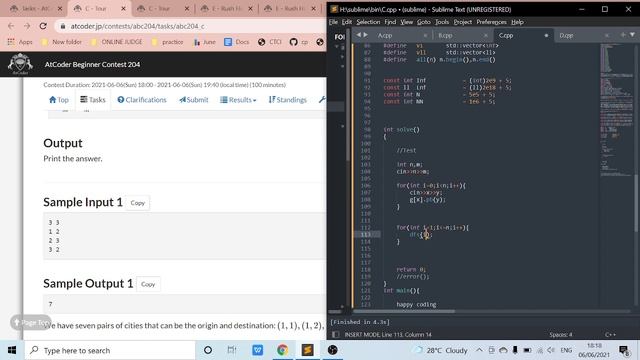The image size is (640, 360).
Task: Open Sublime Edit menu
Action: [347, 22]
